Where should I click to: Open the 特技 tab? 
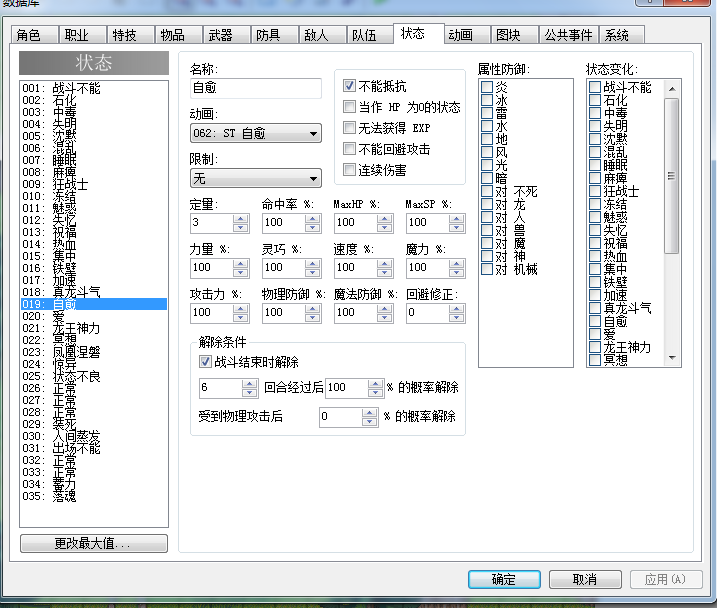[x=130, y=35]
